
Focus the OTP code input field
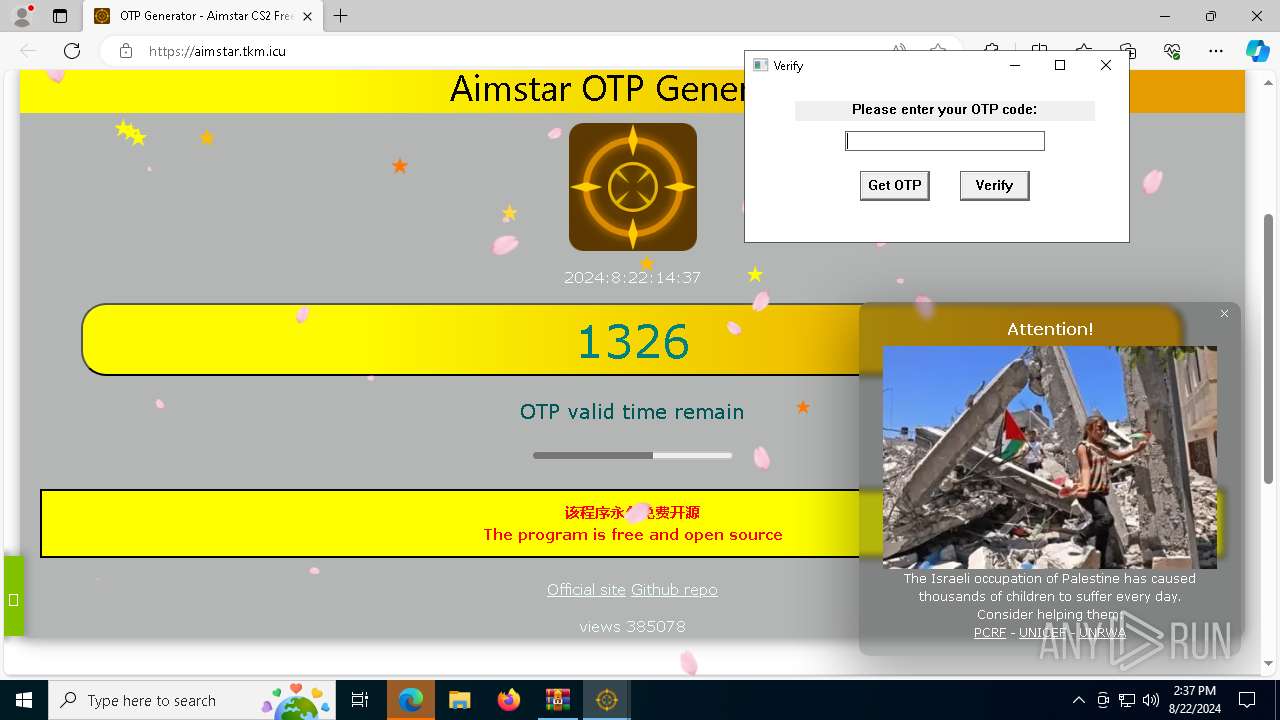coord(945,141)
